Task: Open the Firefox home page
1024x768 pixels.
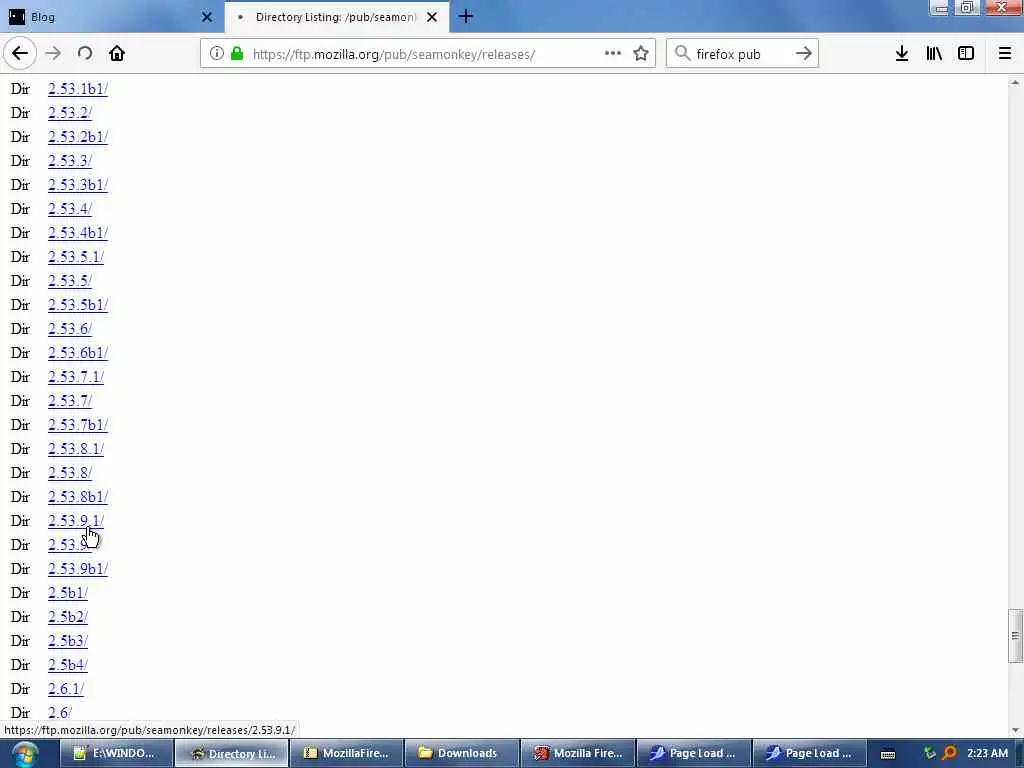Action: [x=117, y=54]
